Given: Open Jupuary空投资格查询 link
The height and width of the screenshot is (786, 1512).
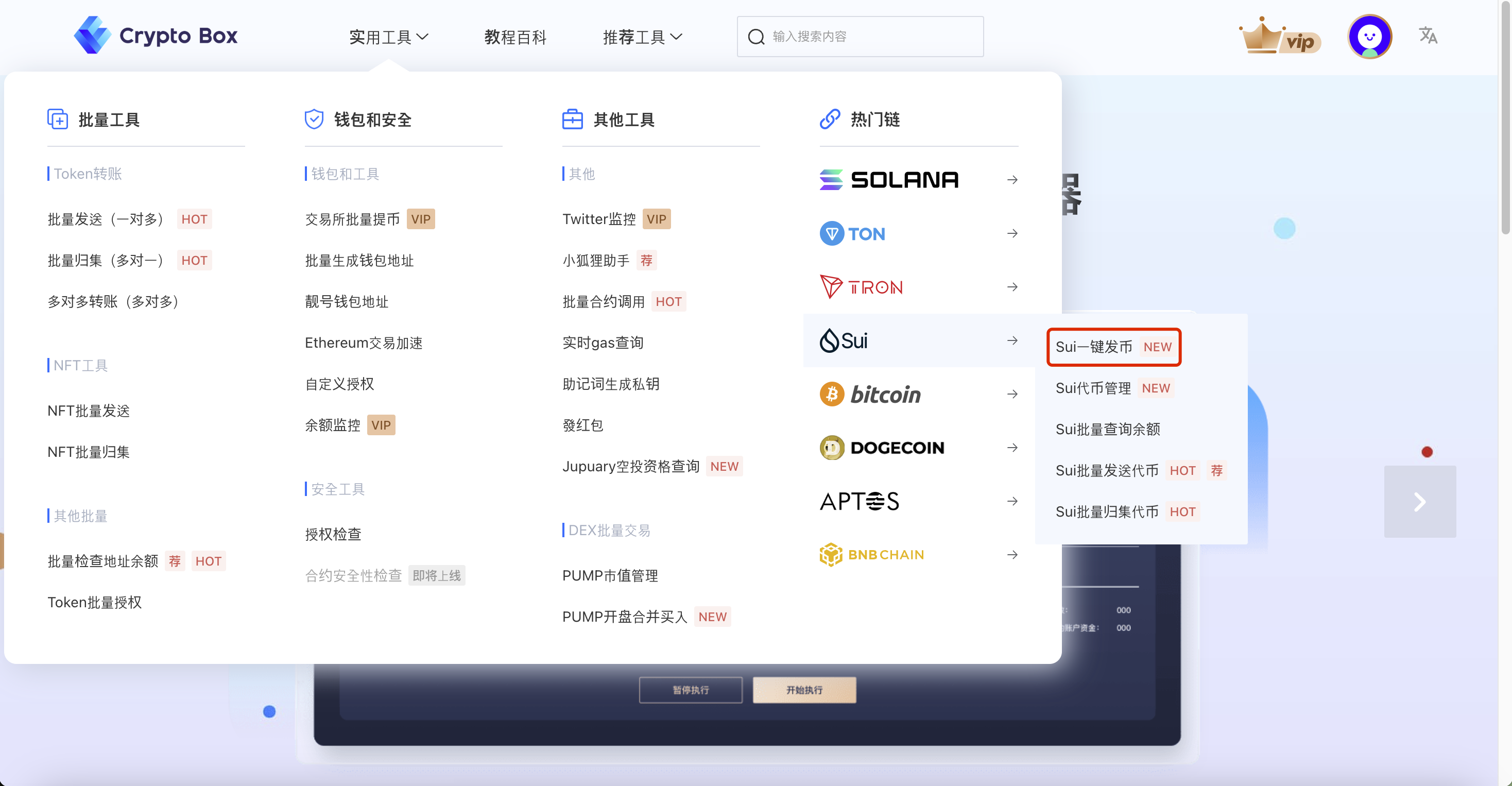Looking at the screenshot, I should click(x=652, y=466).
